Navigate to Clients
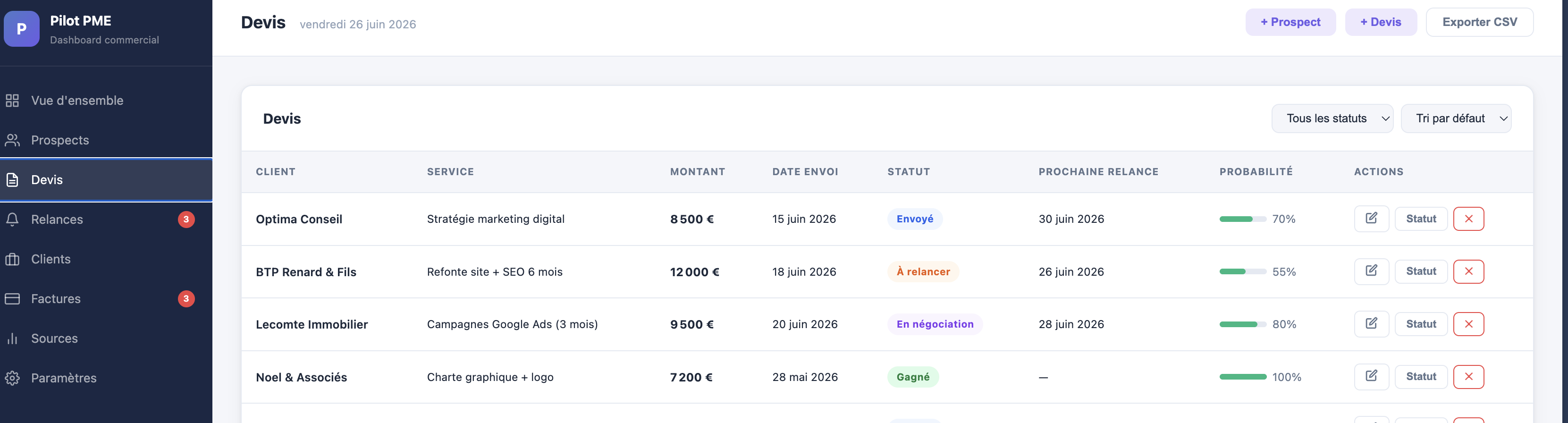Screen dimensions: 1568x423 (x=106, y=259)
